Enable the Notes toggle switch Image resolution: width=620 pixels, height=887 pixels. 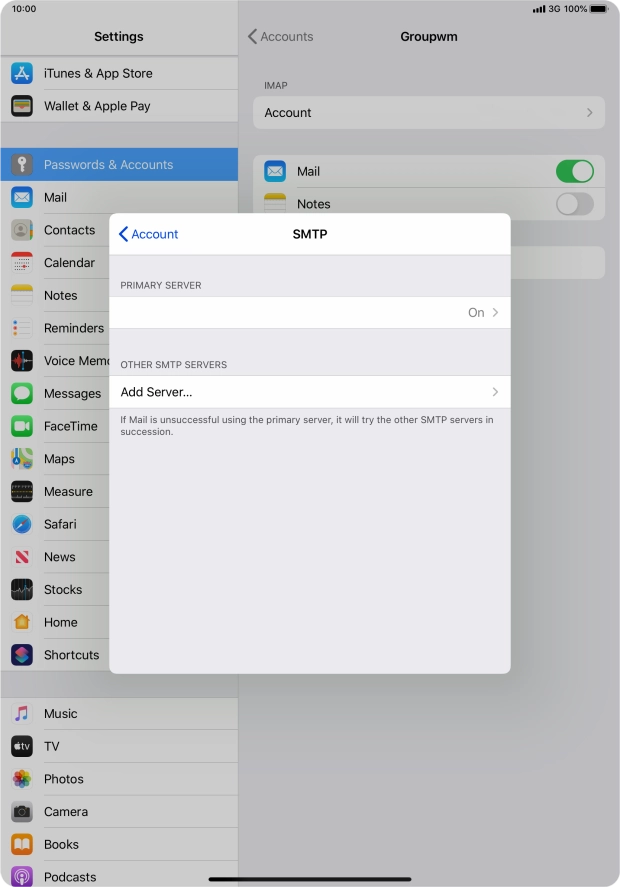[x=574, y=204]
